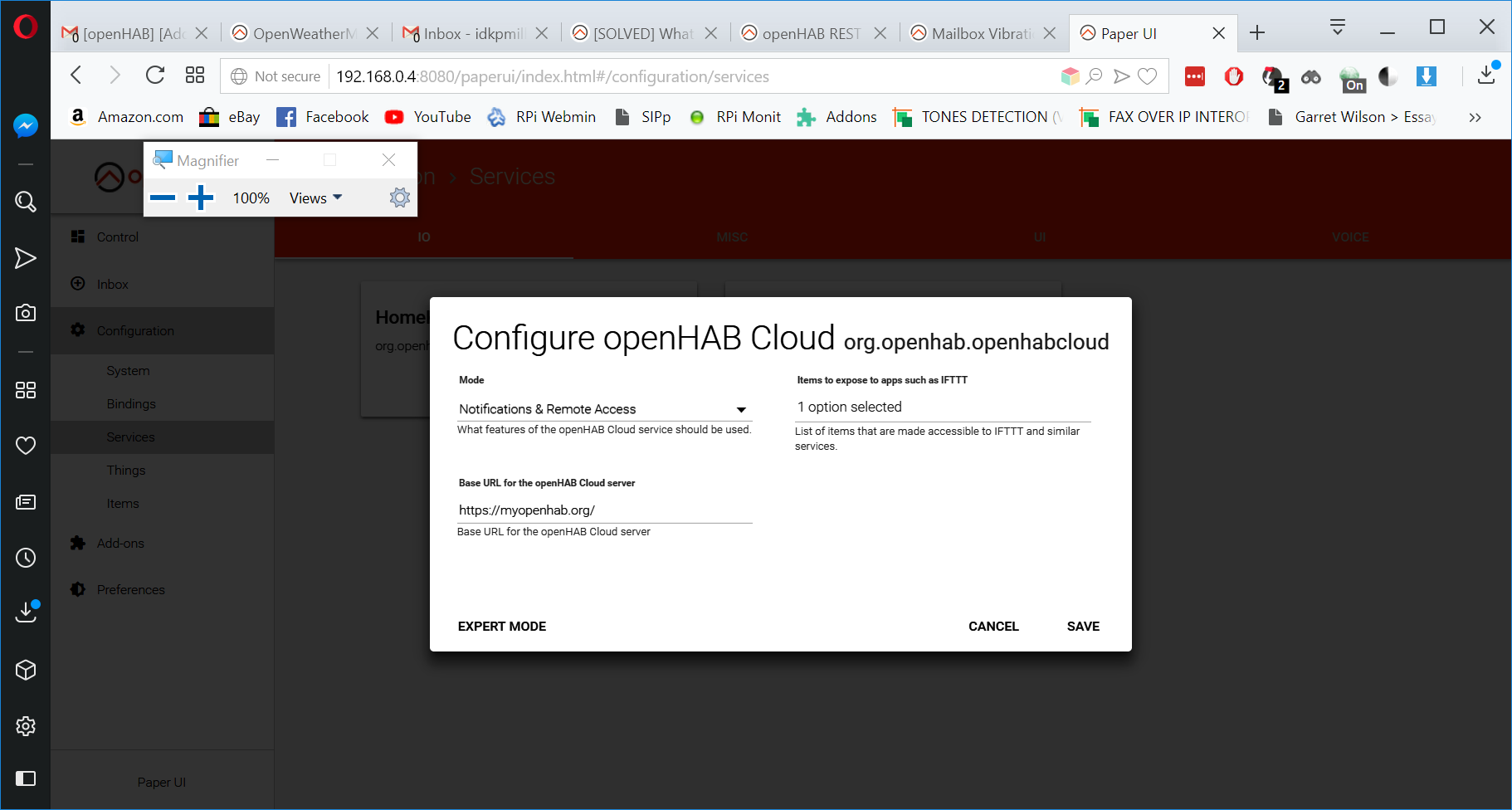Click the SAVE button
Screen dimensions: 1512x810
(1083, 627)
